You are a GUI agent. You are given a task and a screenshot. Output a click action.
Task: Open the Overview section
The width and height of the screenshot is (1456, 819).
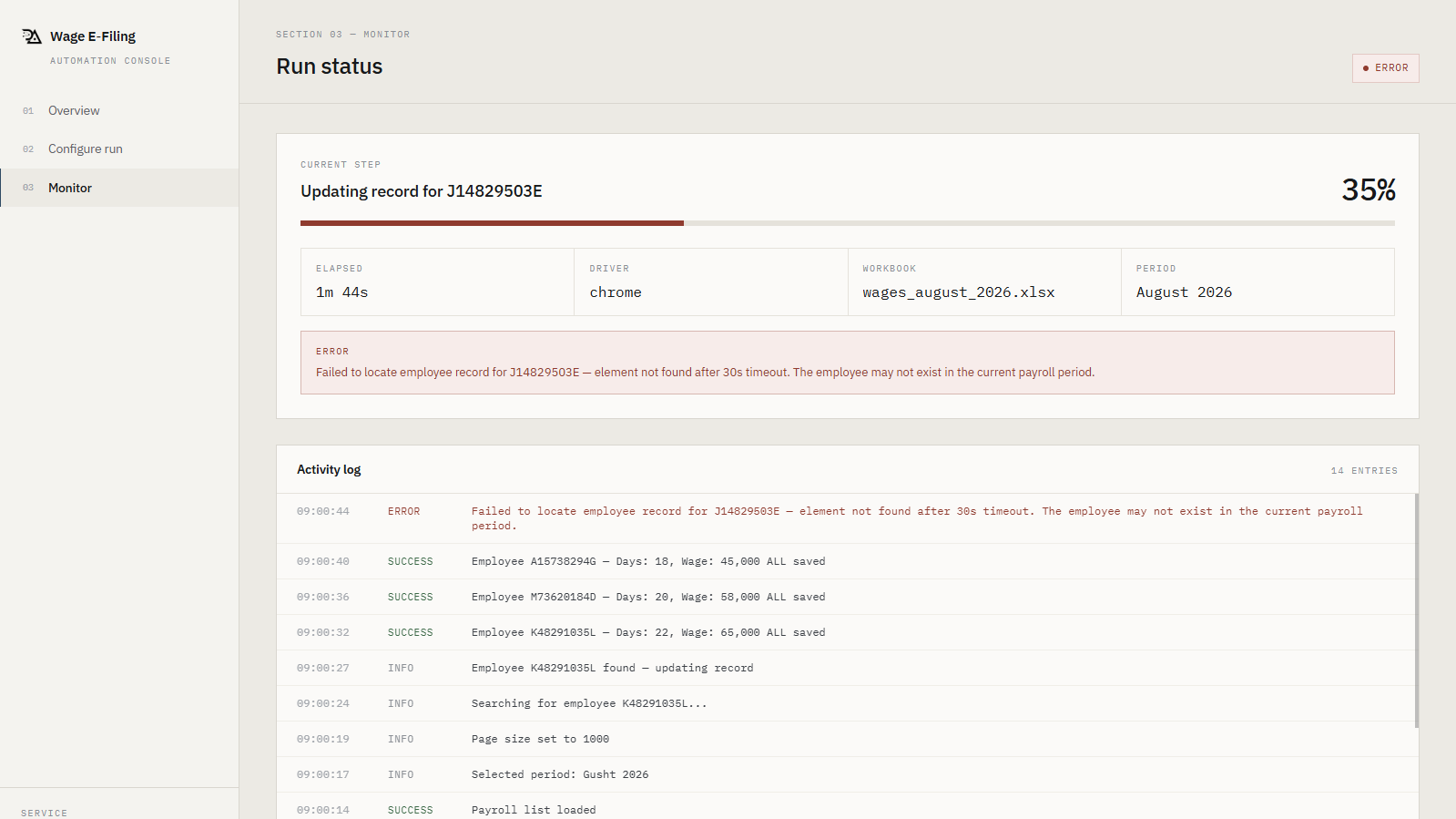[x=119, y=110]
